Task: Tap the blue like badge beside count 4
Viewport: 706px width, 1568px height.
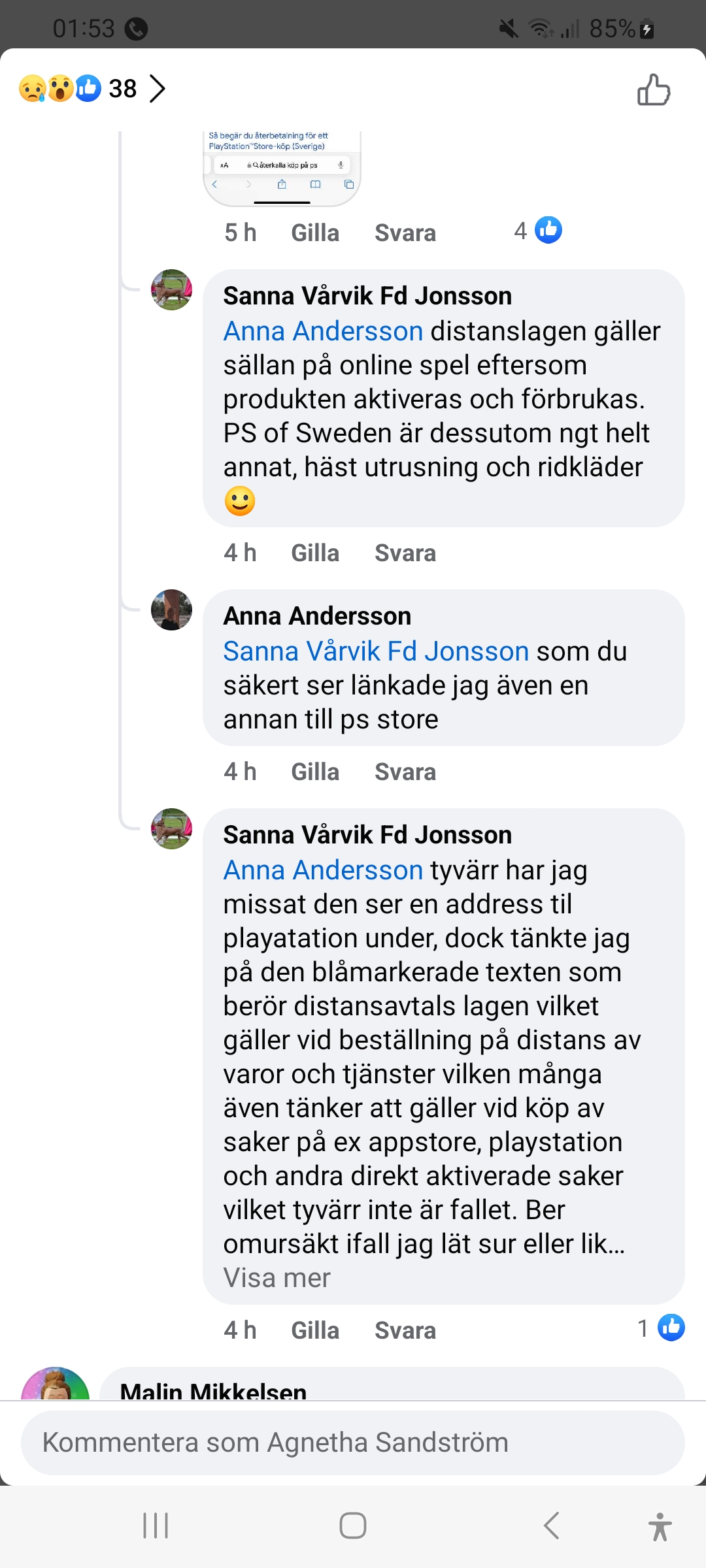Action: pos(548,230)
